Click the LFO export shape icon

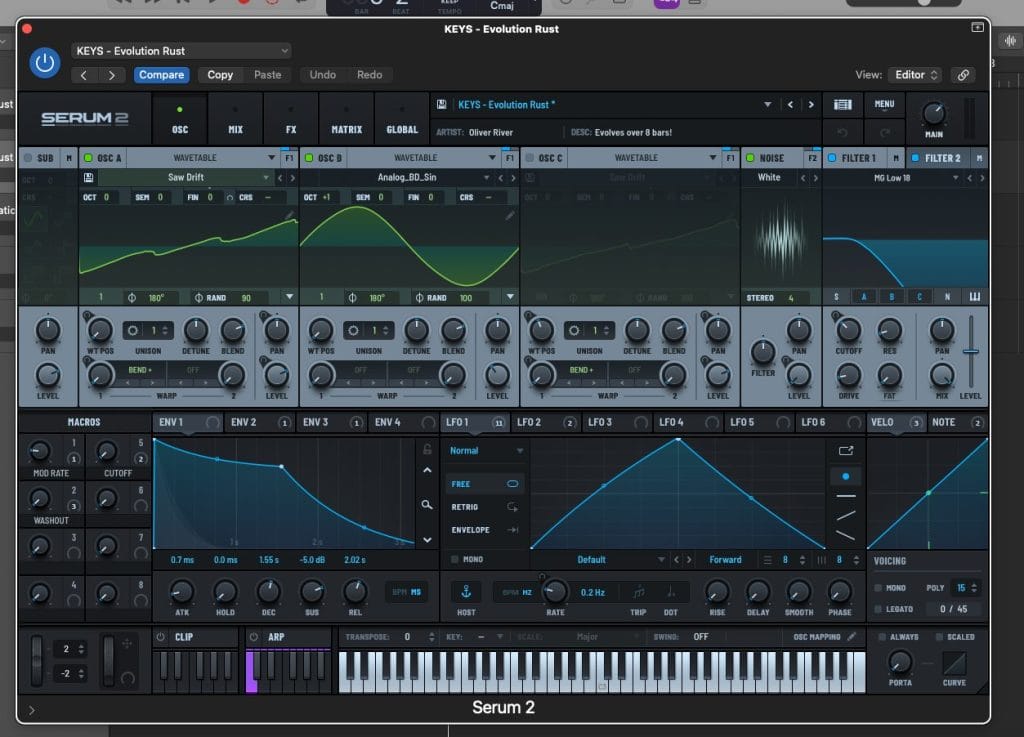coord(846,450)
